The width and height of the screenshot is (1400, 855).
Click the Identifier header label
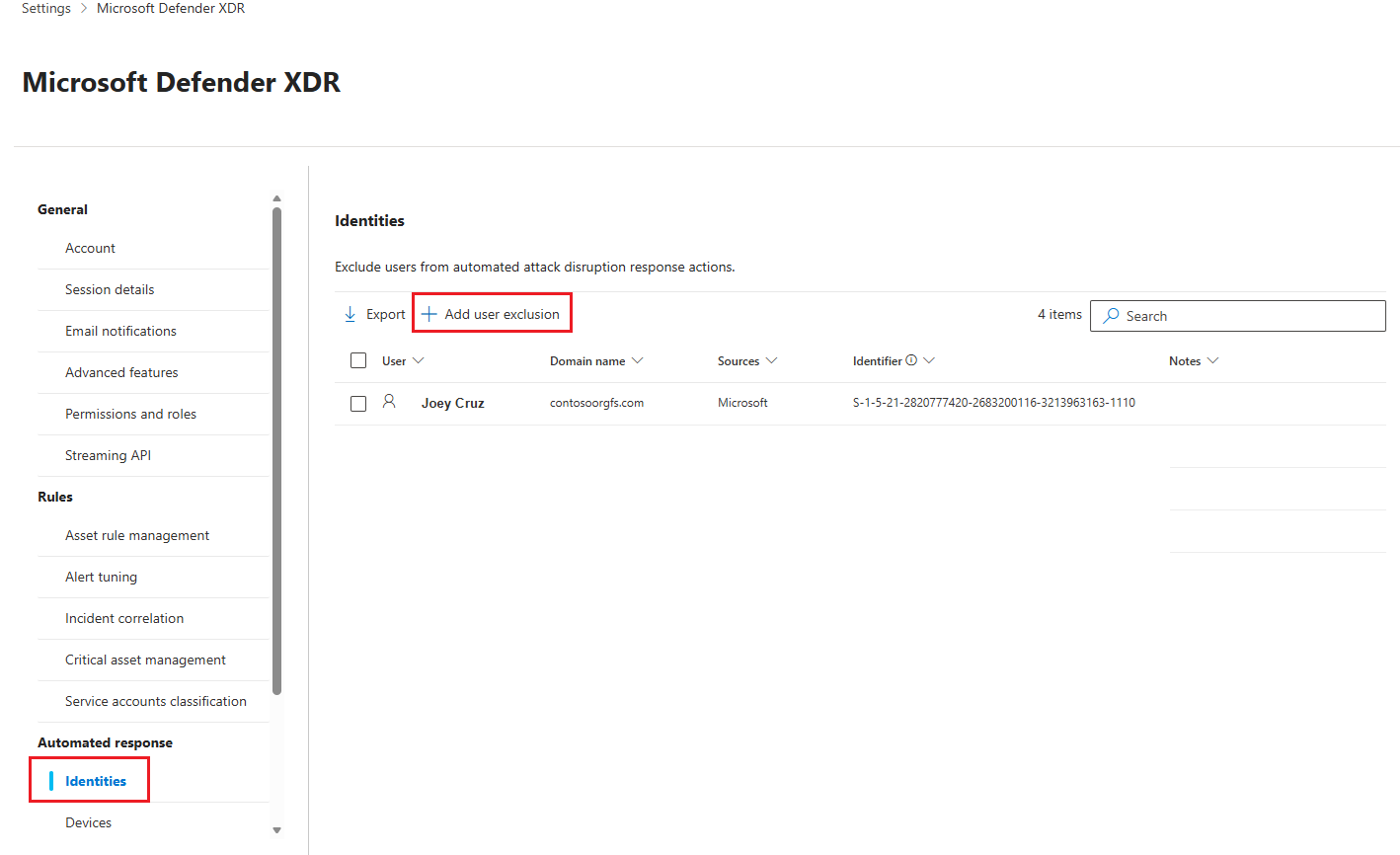coord(877,360)
